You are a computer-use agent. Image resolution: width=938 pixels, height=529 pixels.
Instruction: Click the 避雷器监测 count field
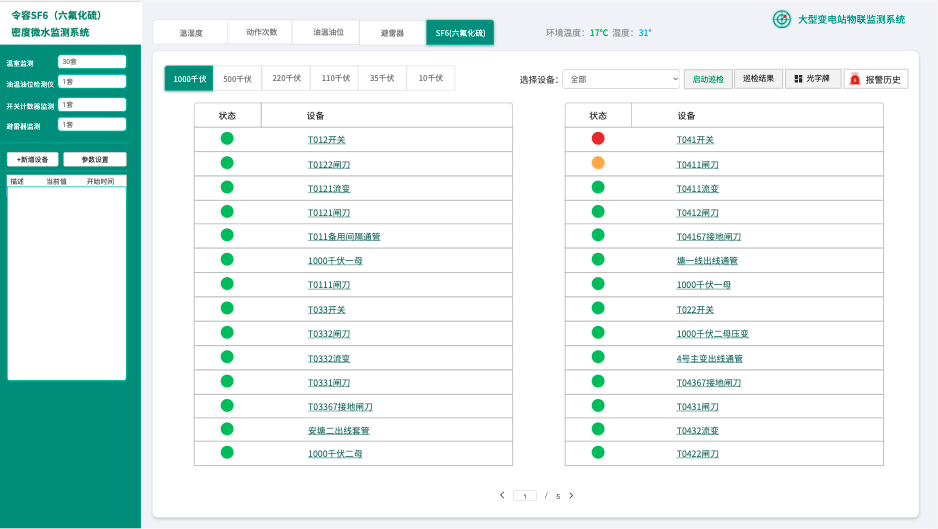coord(92,124)
